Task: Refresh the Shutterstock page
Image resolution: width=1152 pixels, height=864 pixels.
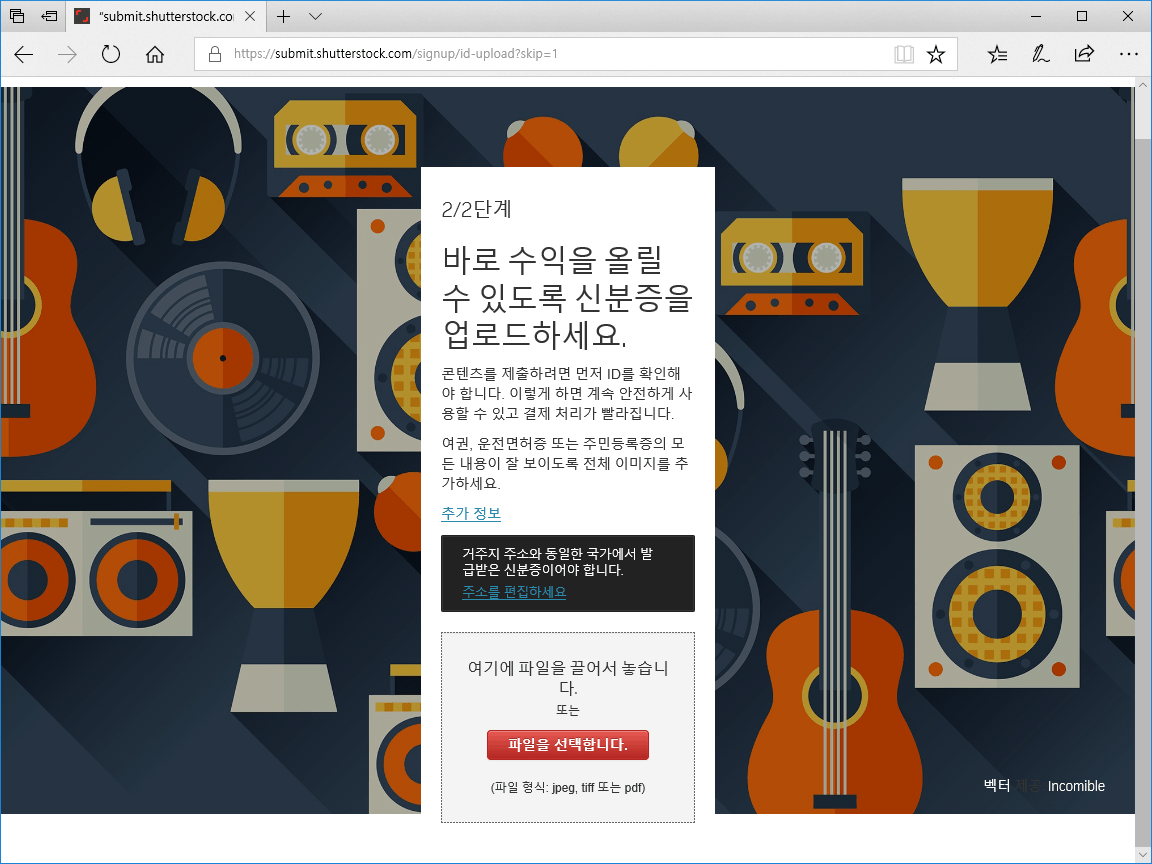Action: coord(111,54)
